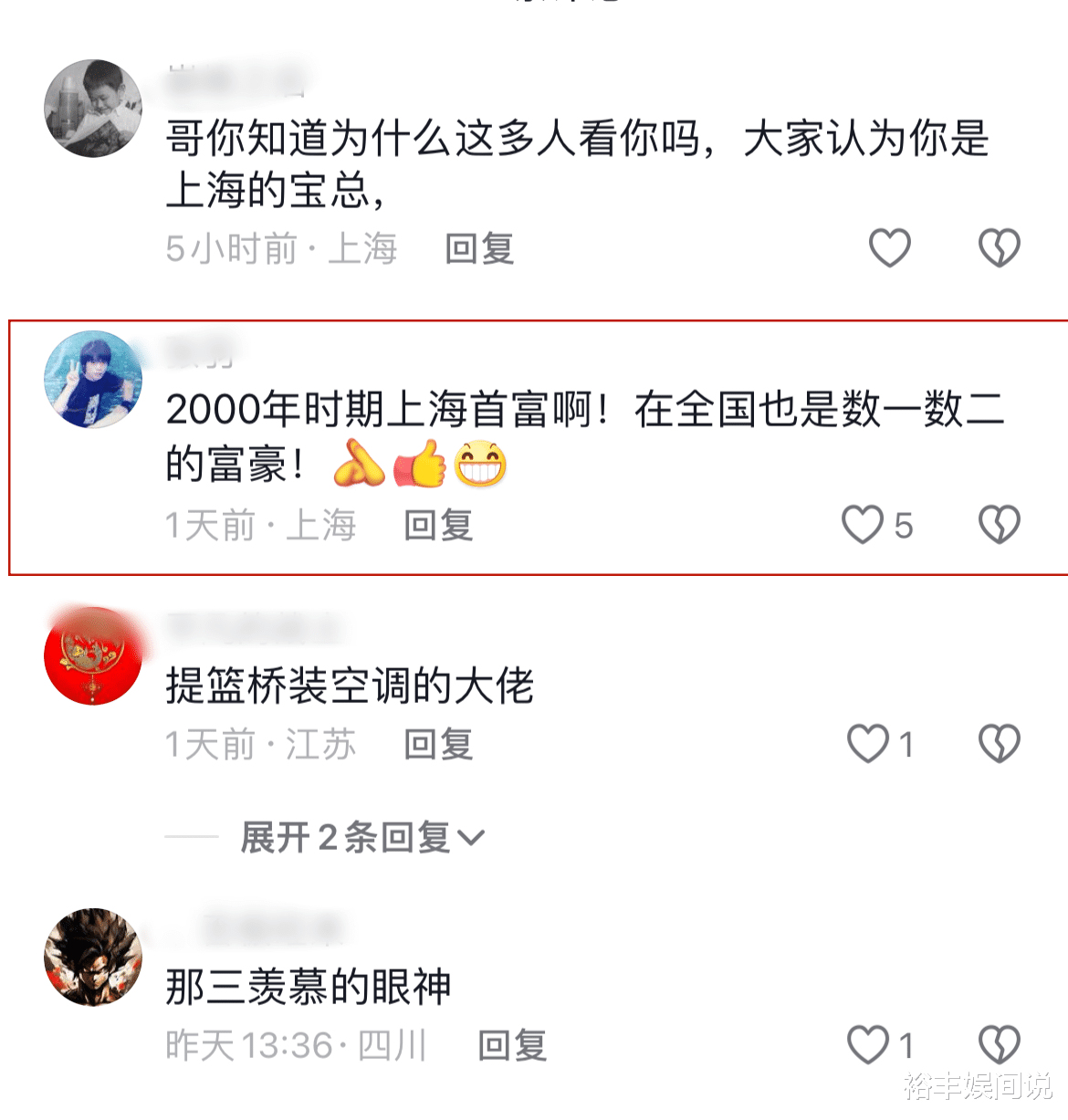Like the 2000年上海首富 comment
The image size is (1068, 1120).
[863, 525]
